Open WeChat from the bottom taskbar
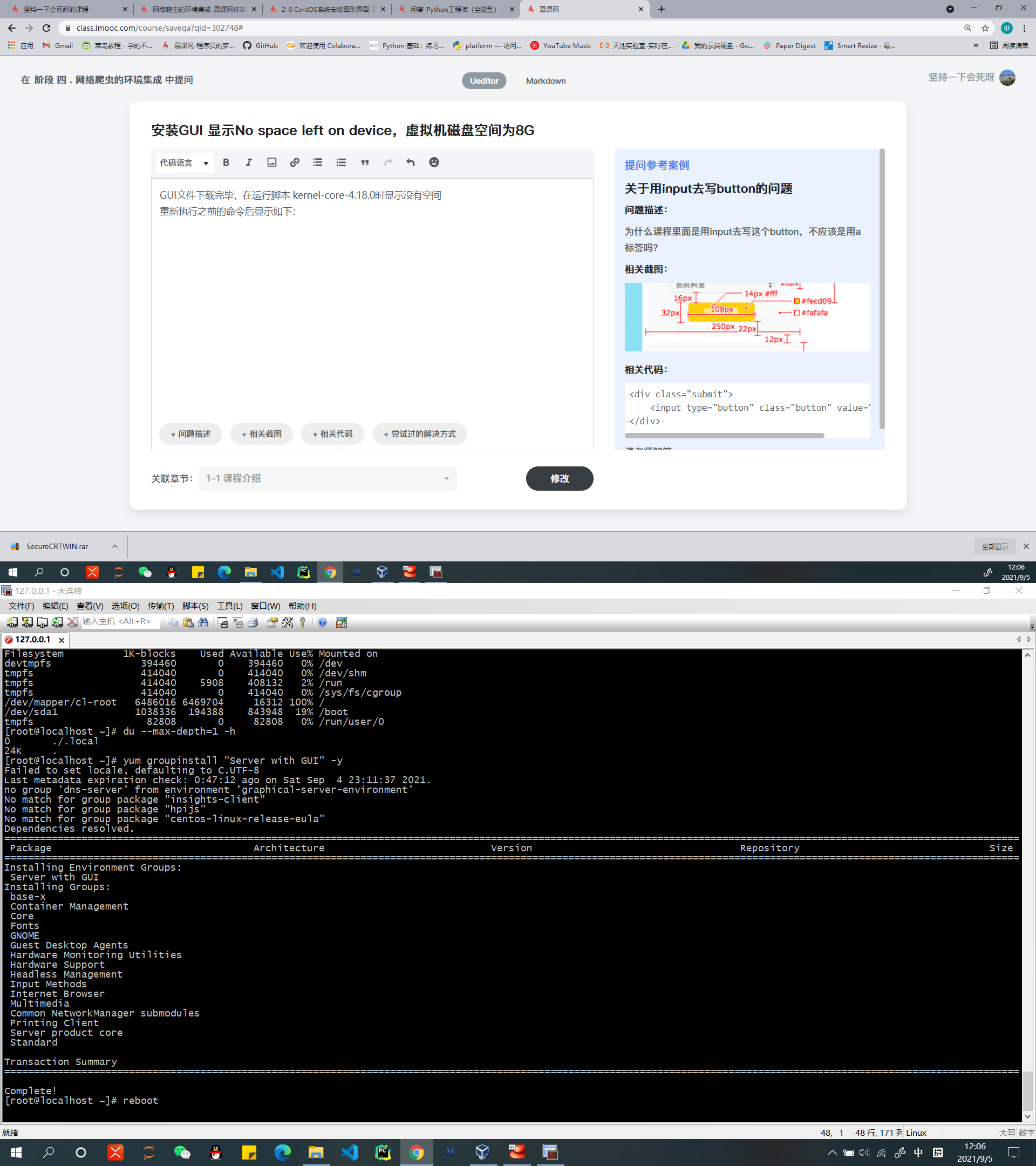Viewport: 1036px width, 1166px height. click(x=182, y=1153)
